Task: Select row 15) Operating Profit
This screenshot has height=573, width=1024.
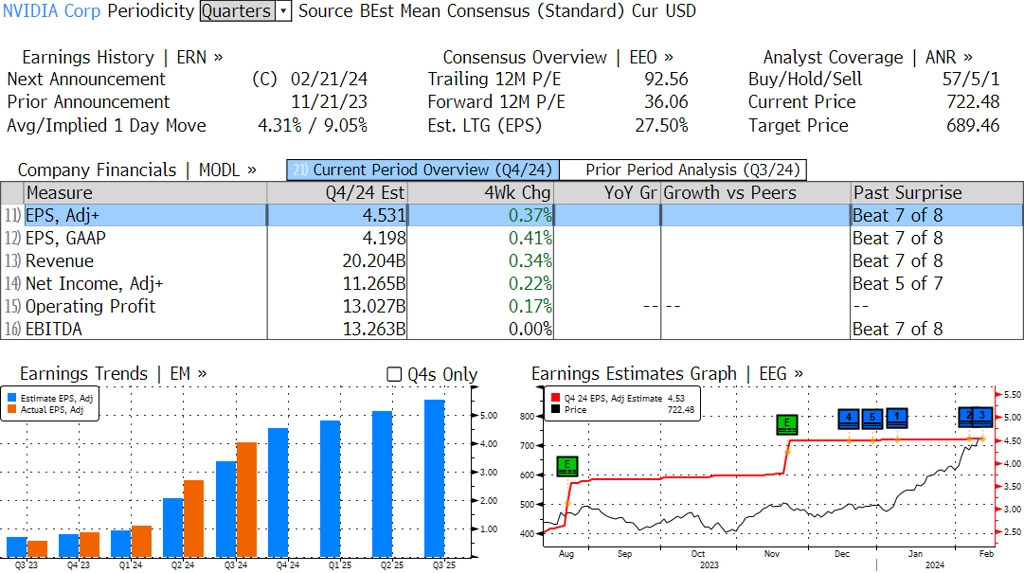Action: click(x=512, y=306)
